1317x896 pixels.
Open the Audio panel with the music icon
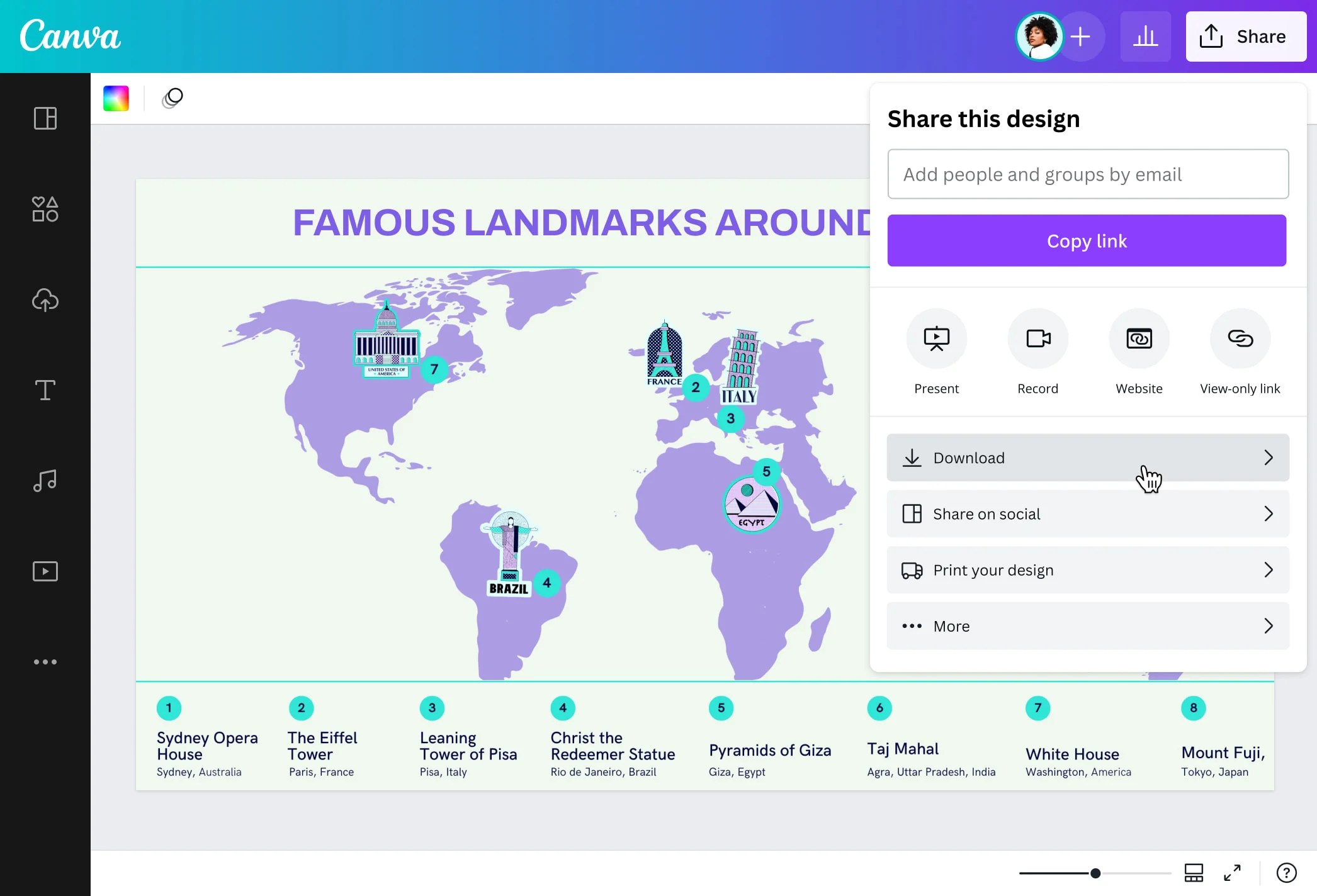[x=45, y=480]
